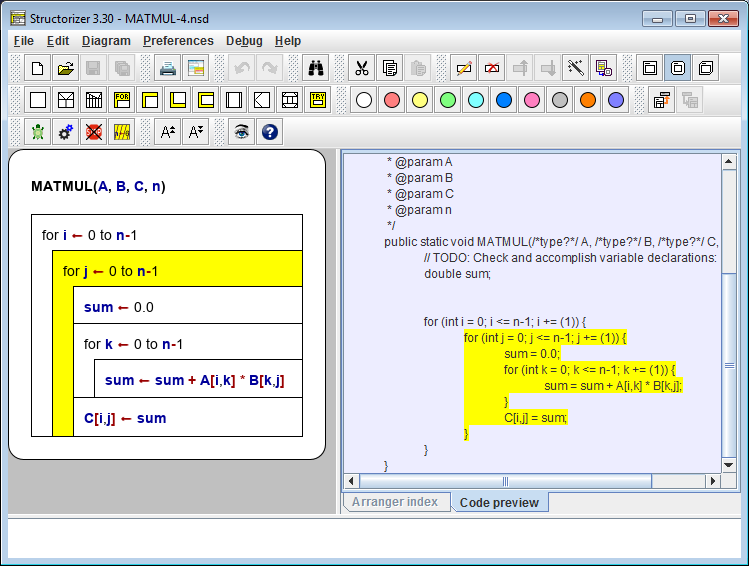Screen dimensions: 749x566
Task: Delete selected element with red X icon
Action: 492,68
